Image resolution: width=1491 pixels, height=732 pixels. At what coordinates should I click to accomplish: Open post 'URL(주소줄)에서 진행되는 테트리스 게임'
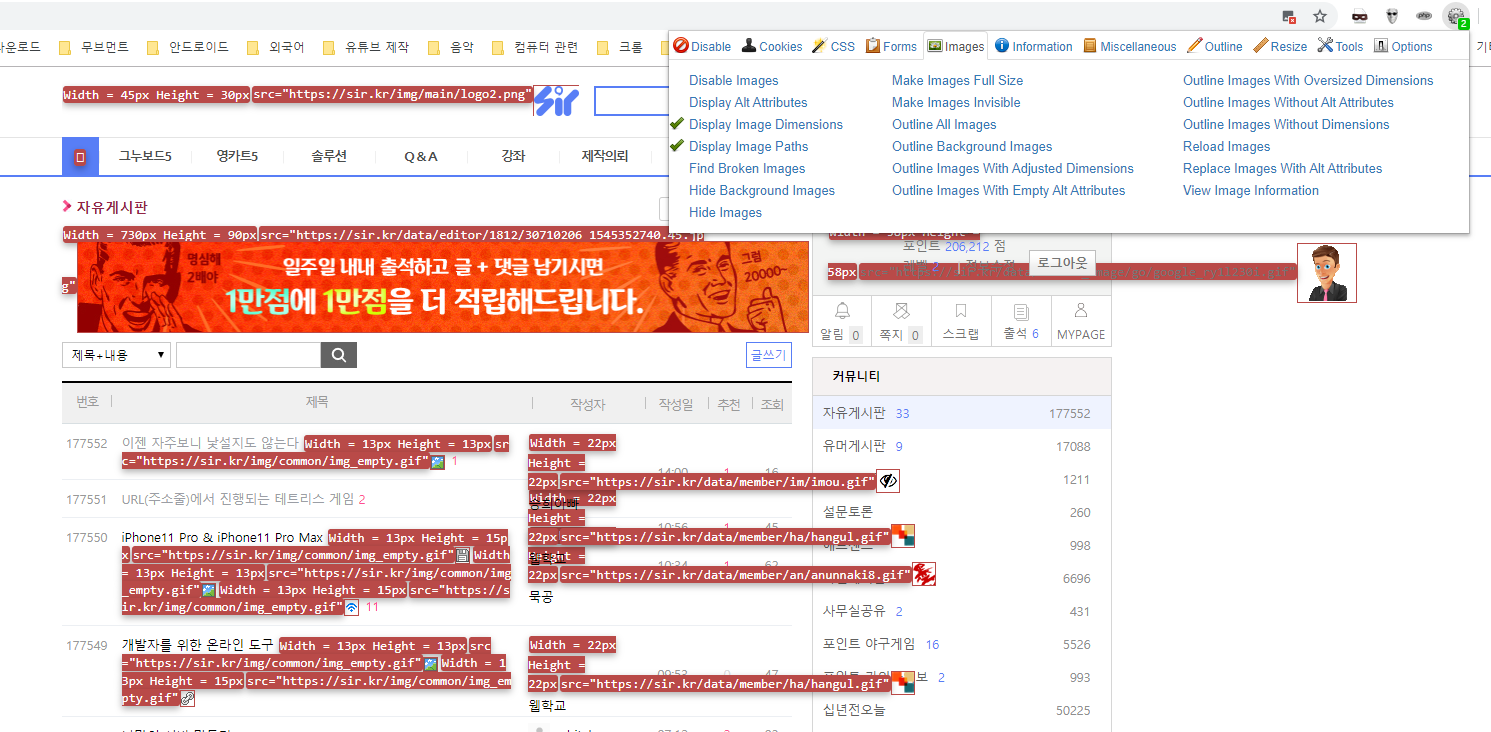pos(239,499)
